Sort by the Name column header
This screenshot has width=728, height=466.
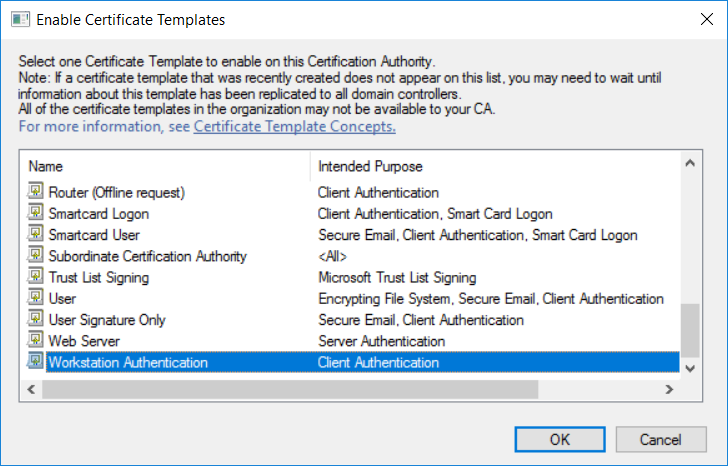[165, 166]
